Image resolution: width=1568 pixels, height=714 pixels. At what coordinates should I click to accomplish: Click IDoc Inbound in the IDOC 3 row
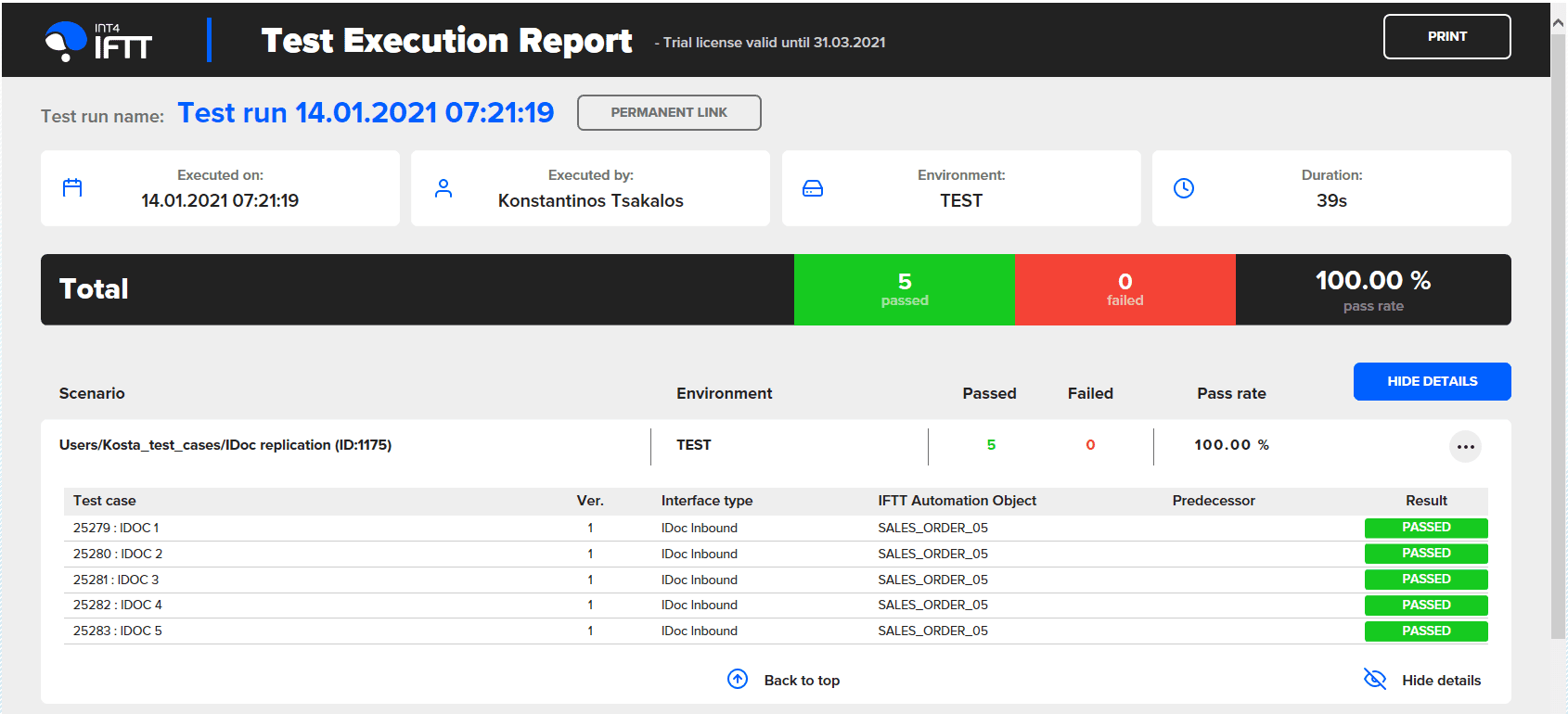pyautogui.click(x=700, y=580)
